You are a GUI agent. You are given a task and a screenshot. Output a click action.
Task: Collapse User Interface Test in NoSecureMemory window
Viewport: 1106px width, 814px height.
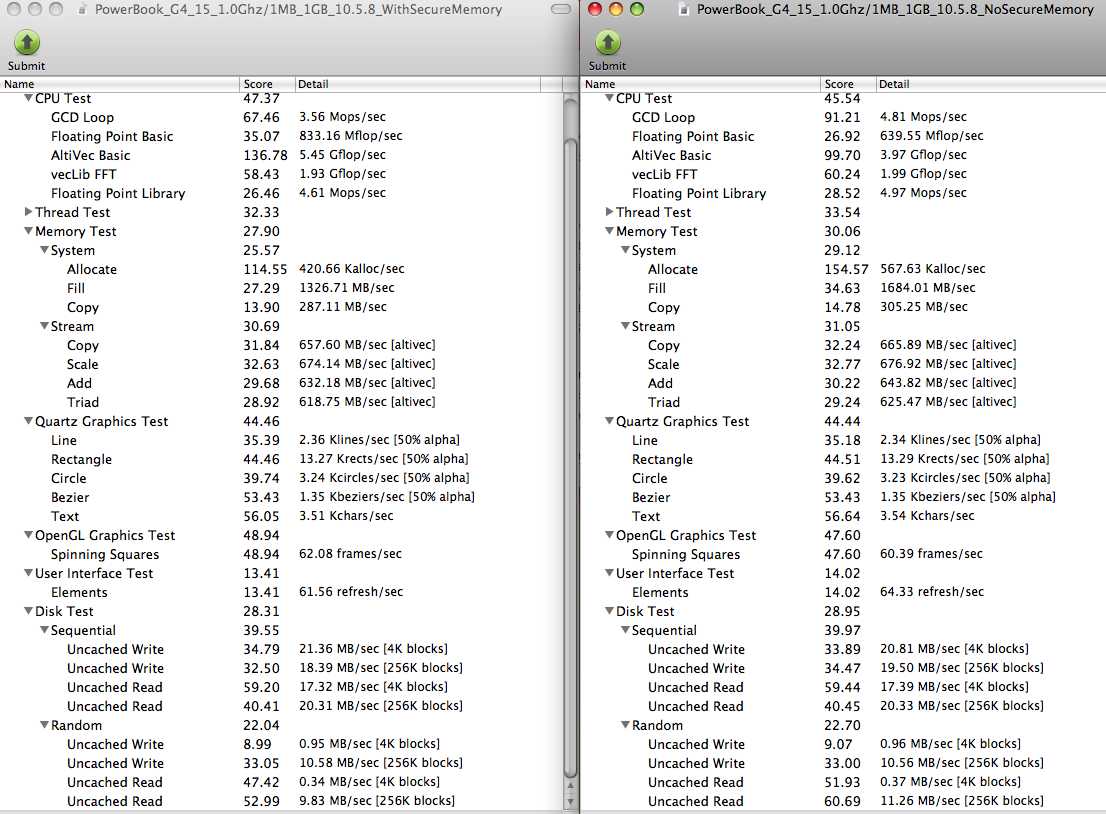(609, 573)
